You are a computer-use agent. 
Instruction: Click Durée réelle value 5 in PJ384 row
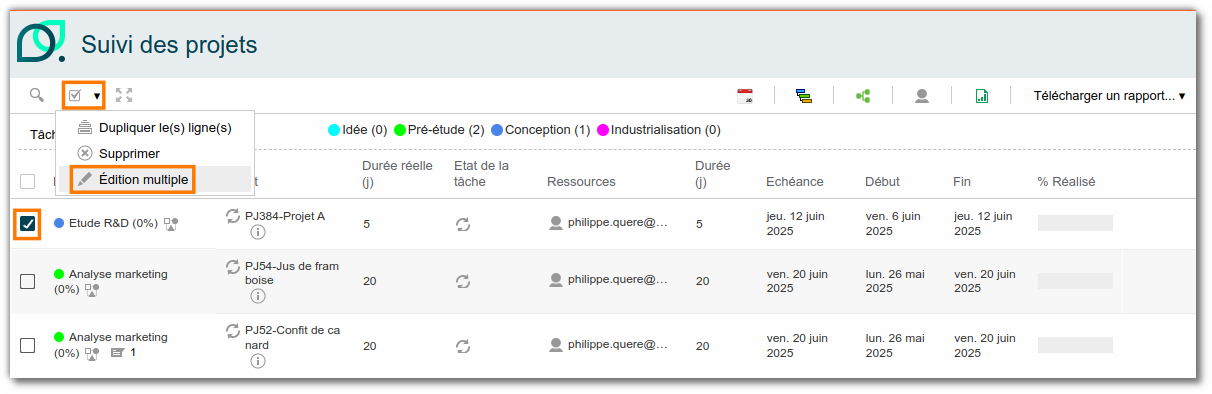point(366,224)
